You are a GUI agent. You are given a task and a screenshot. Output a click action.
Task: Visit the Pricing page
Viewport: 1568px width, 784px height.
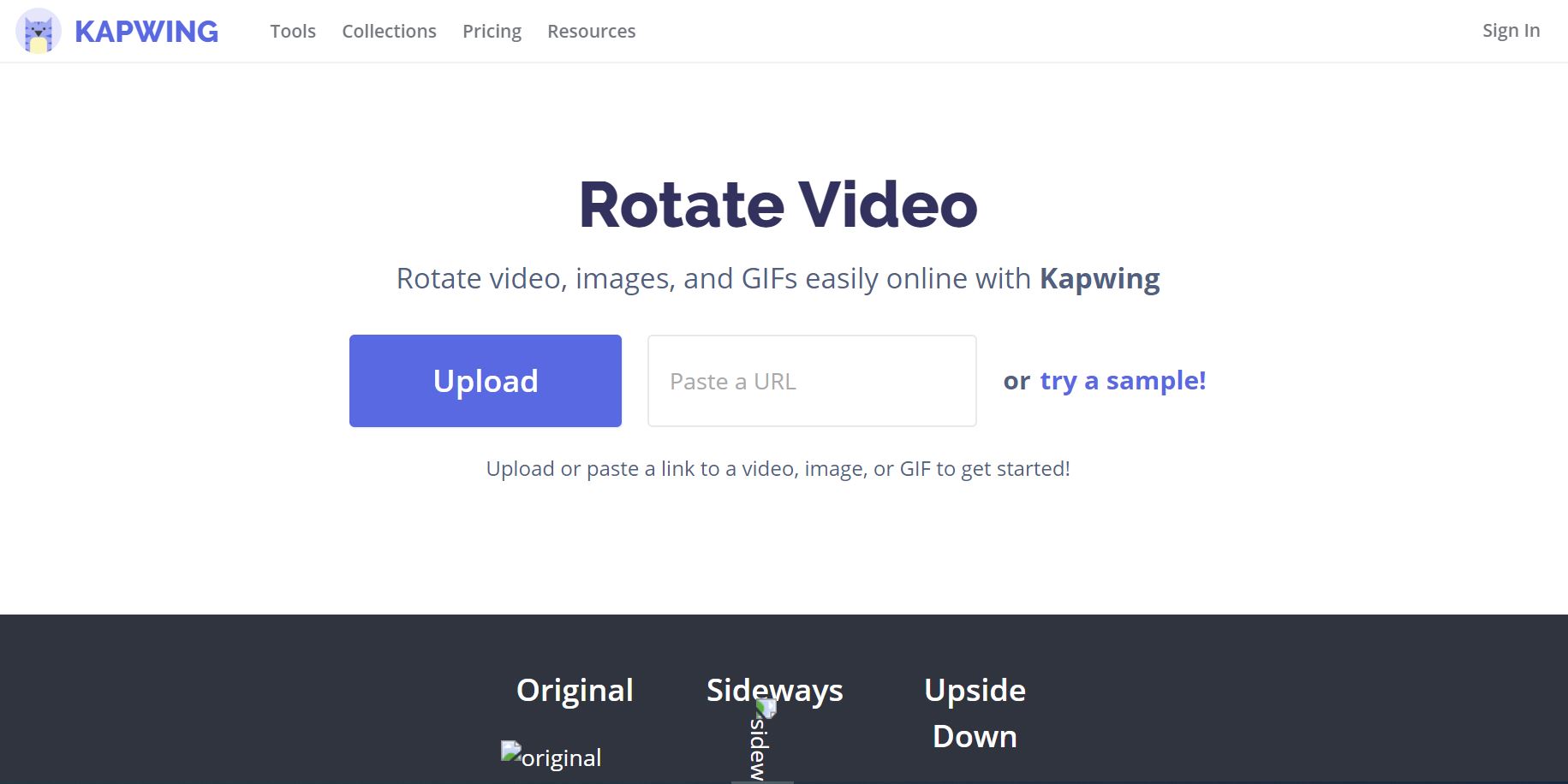click(492, 31)
